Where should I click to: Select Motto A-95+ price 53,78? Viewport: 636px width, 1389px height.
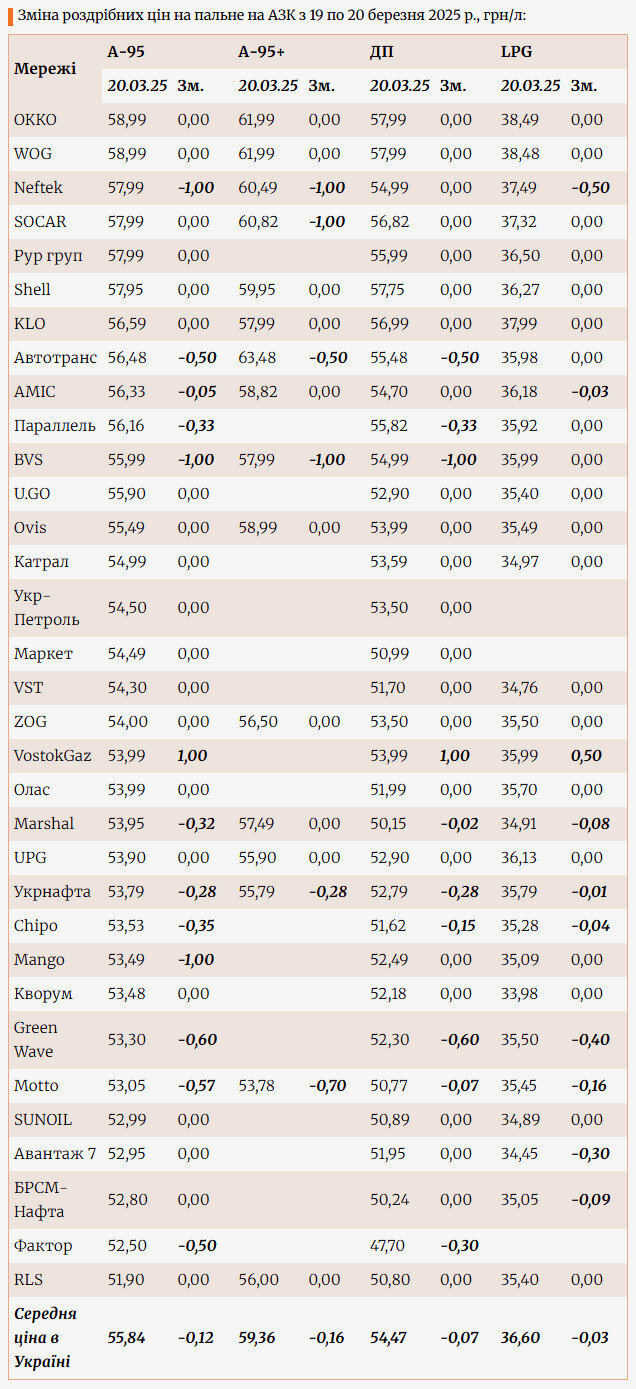pos(258,1086)
